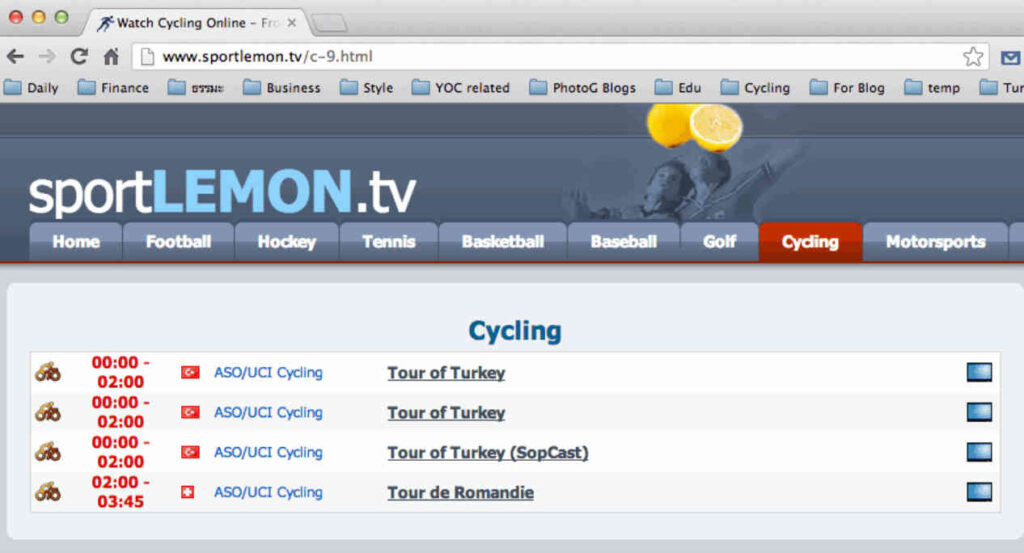The width and height of the screenshot is (1024, 553).
Task: Click the Cycling page heading
Action: 515,331
